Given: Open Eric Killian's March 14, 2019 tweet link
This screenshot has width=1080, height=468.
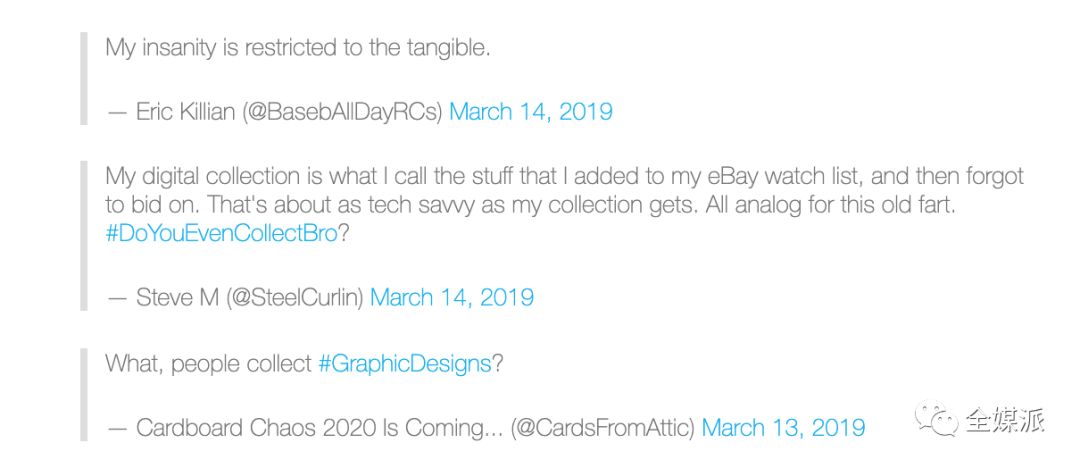Looking at the screenshot, I should pyautogui.click(x=530, y=111).
